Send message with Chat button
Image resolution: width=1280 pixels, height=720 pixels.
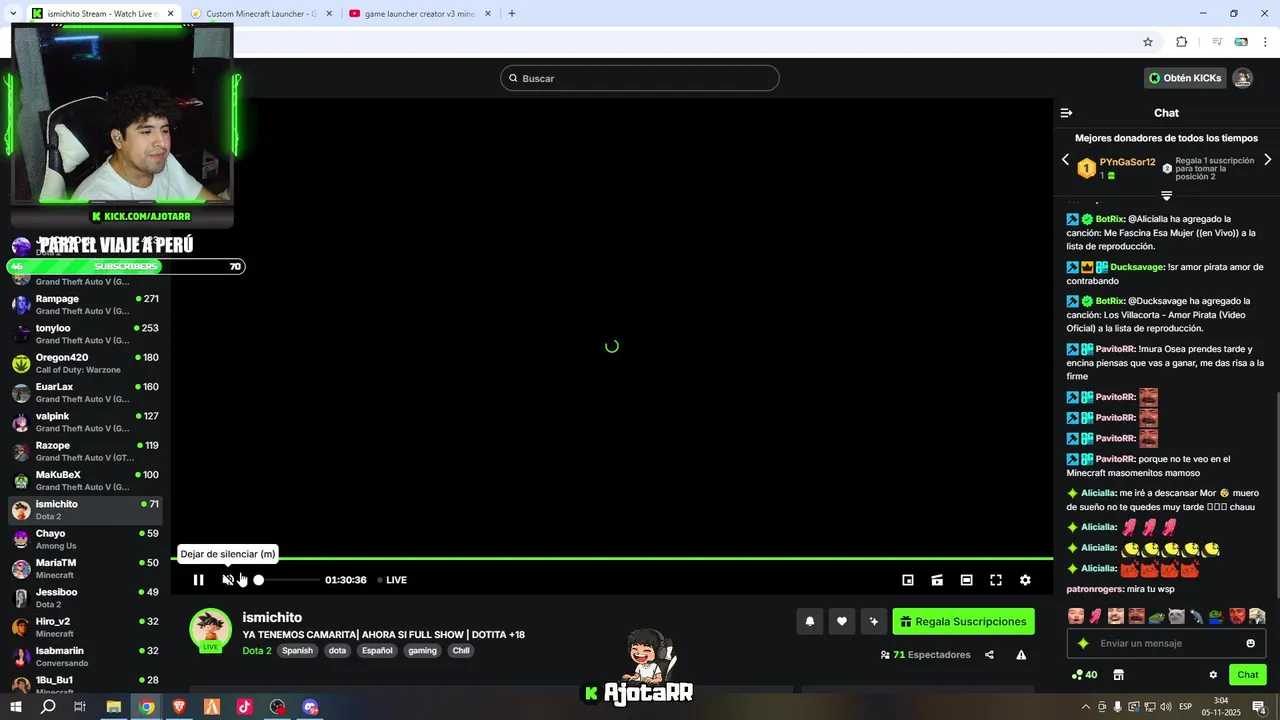point(1248,675)
